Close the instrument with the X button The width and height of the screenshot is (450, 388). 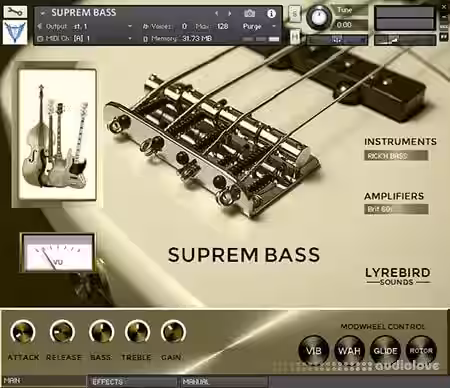pyautogui.click(x=444, y=7)
